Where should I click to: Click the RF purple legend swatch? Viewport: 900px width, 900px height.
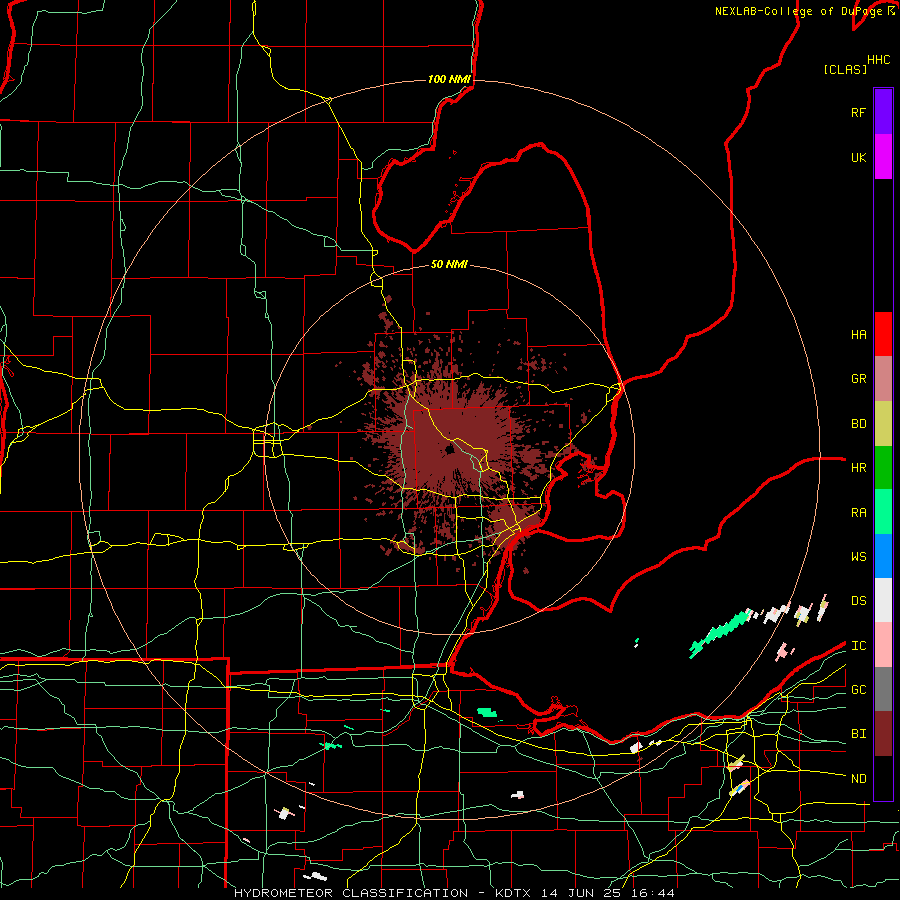pos(883,112)
